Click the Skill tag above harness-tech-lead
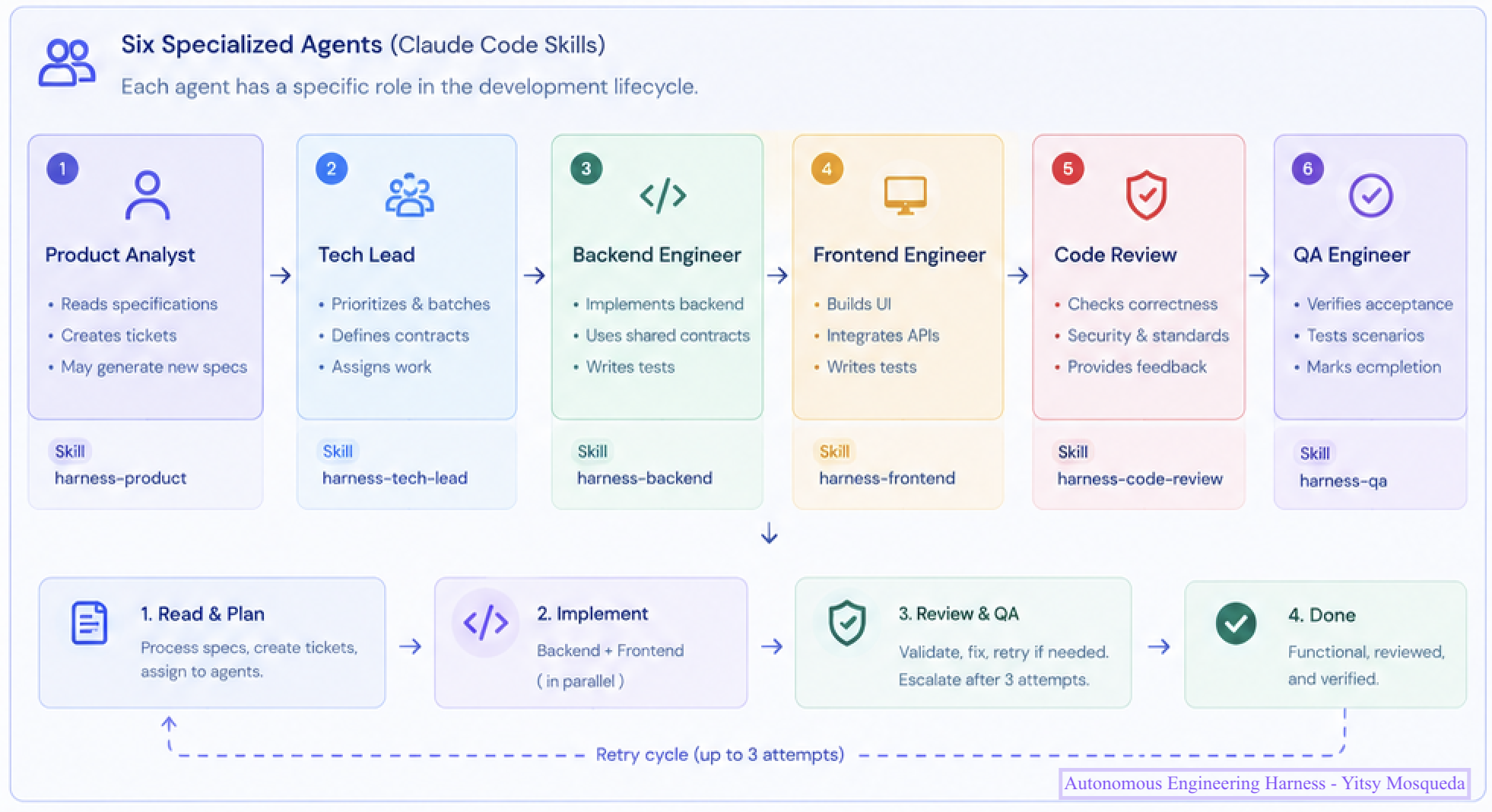This screenshot has height=812, width=1492. click(x=338, y=451)
